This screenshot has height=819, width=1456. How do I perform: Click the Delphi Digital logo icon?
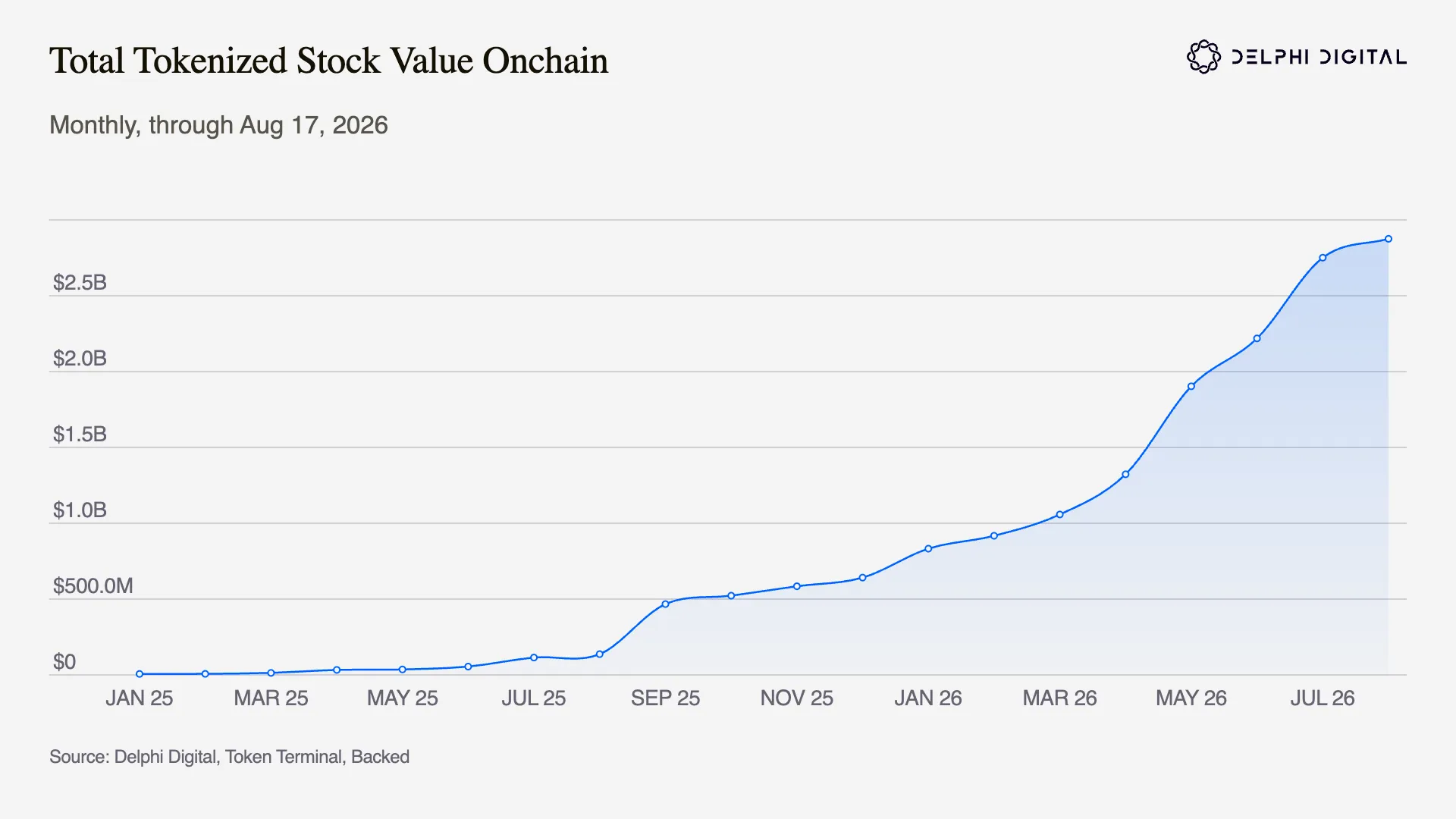[1203, 57]
